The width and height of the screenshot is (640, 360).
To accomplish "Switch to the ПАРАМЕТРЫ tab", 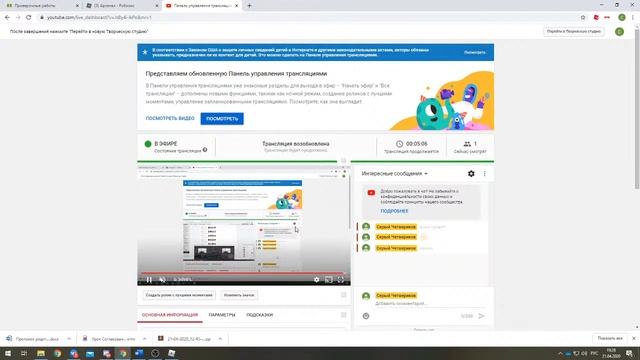I will pos(222,315).
